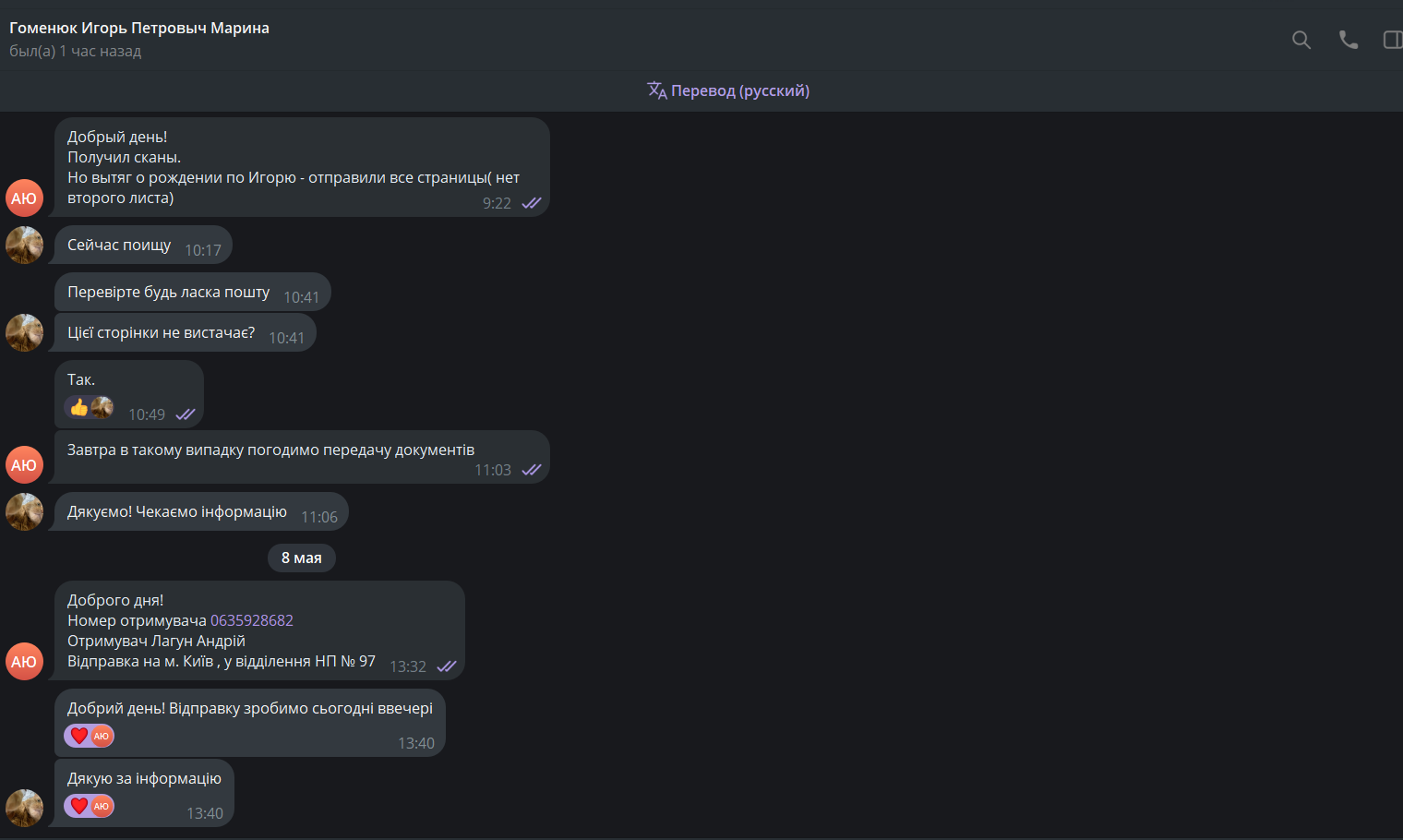Open profile via chat name header
1403x840 pixels.
click(x=139, y=28)
